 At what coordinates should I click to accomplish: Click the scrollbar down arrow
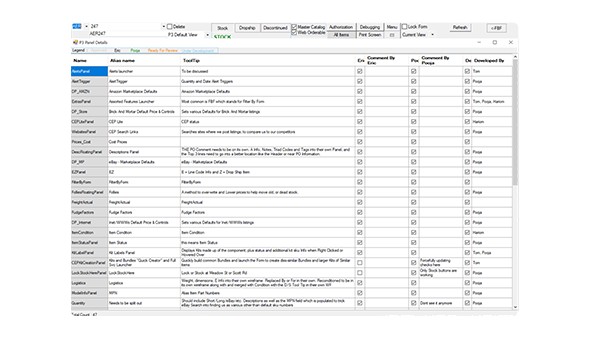click(x=515, y=307)
